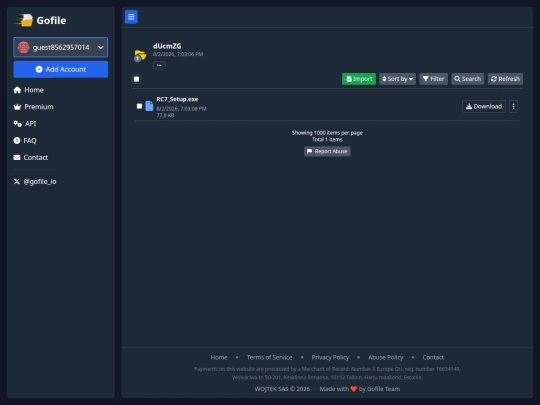Open the API sidebar item
This screenshot has height=405, width=540.
click(25, 124)
